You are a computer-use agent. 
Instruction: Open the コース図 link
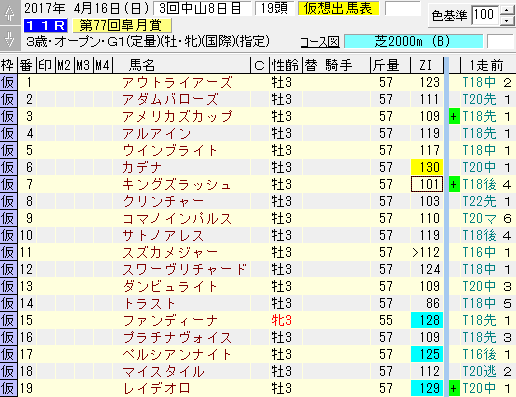[x=320, y=42]
